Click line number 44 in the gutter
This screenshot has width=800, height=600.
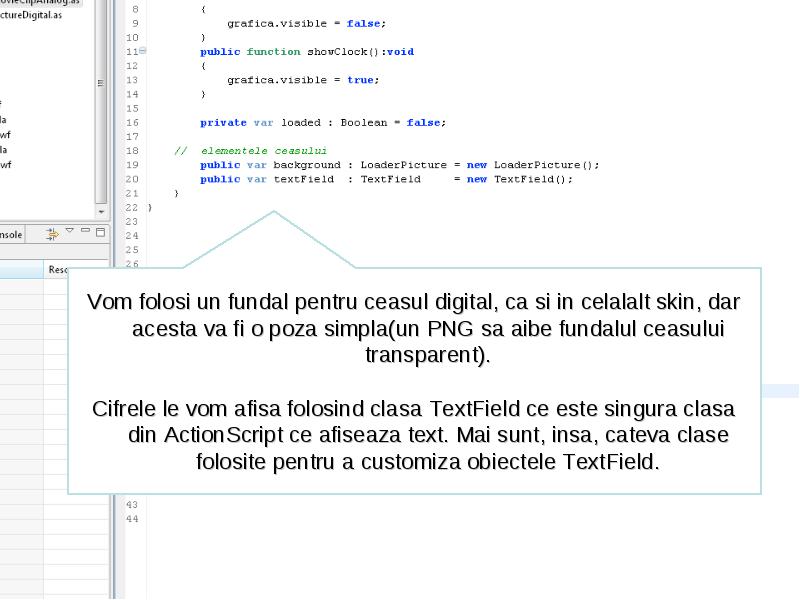(x=132, y=519)
